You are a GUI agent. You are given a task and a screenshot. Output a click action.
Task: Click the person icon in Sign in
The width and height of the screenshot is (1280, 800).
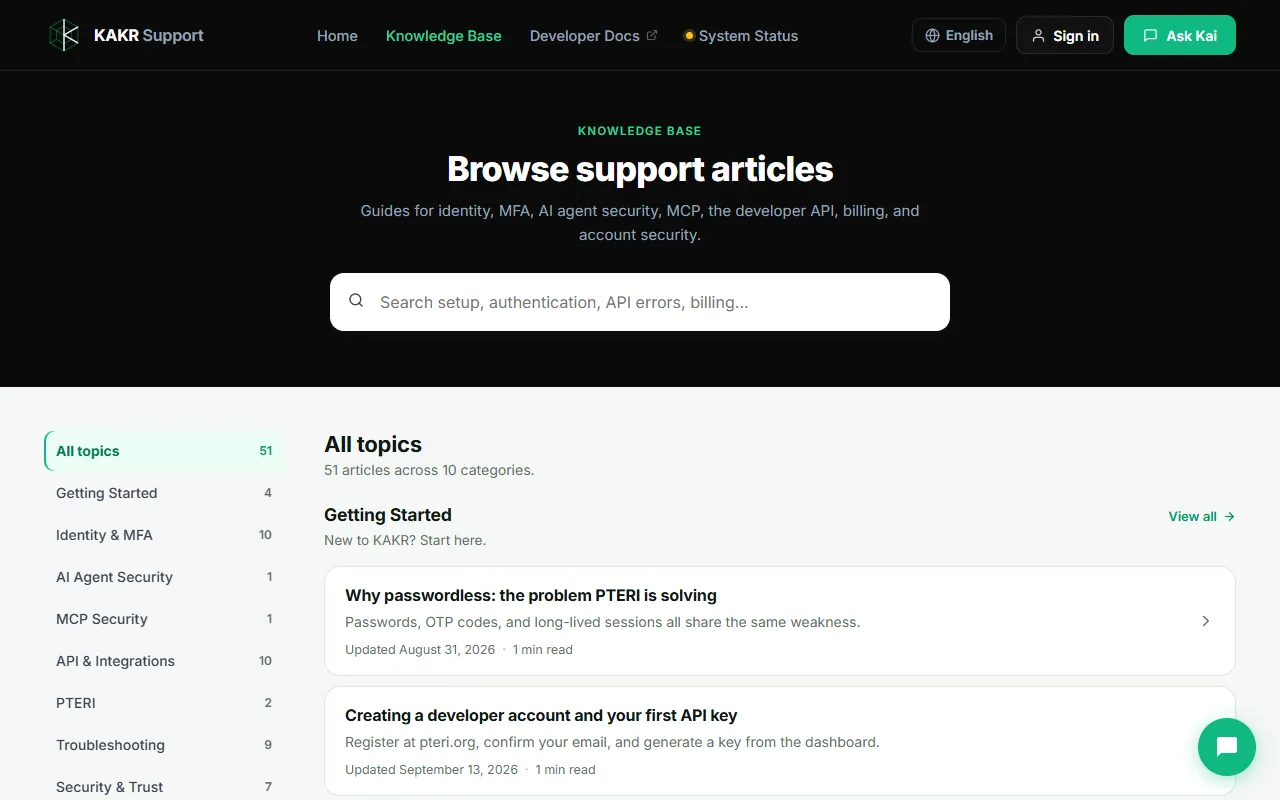(x=1040, y=36)
